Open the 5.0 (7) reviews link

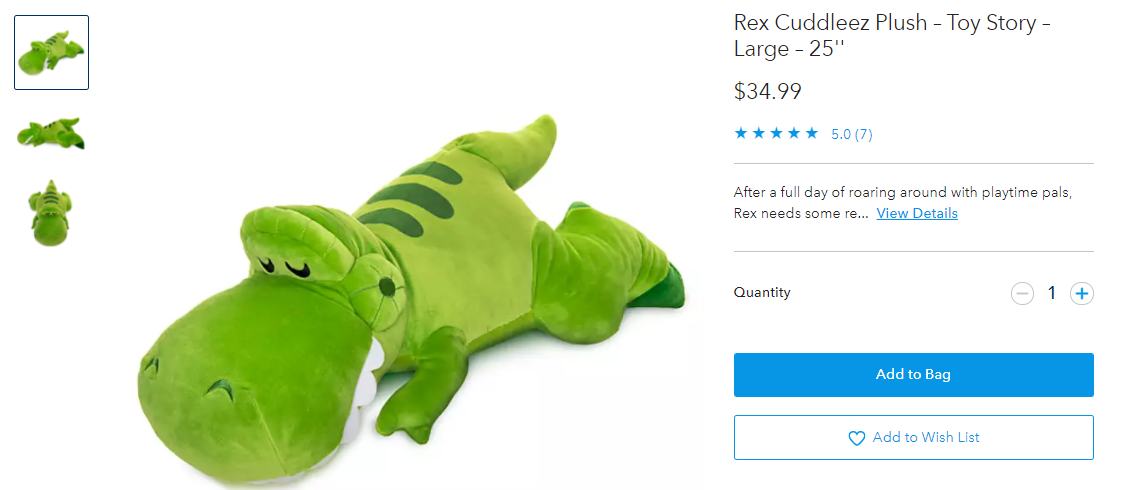tap(852, 134)
